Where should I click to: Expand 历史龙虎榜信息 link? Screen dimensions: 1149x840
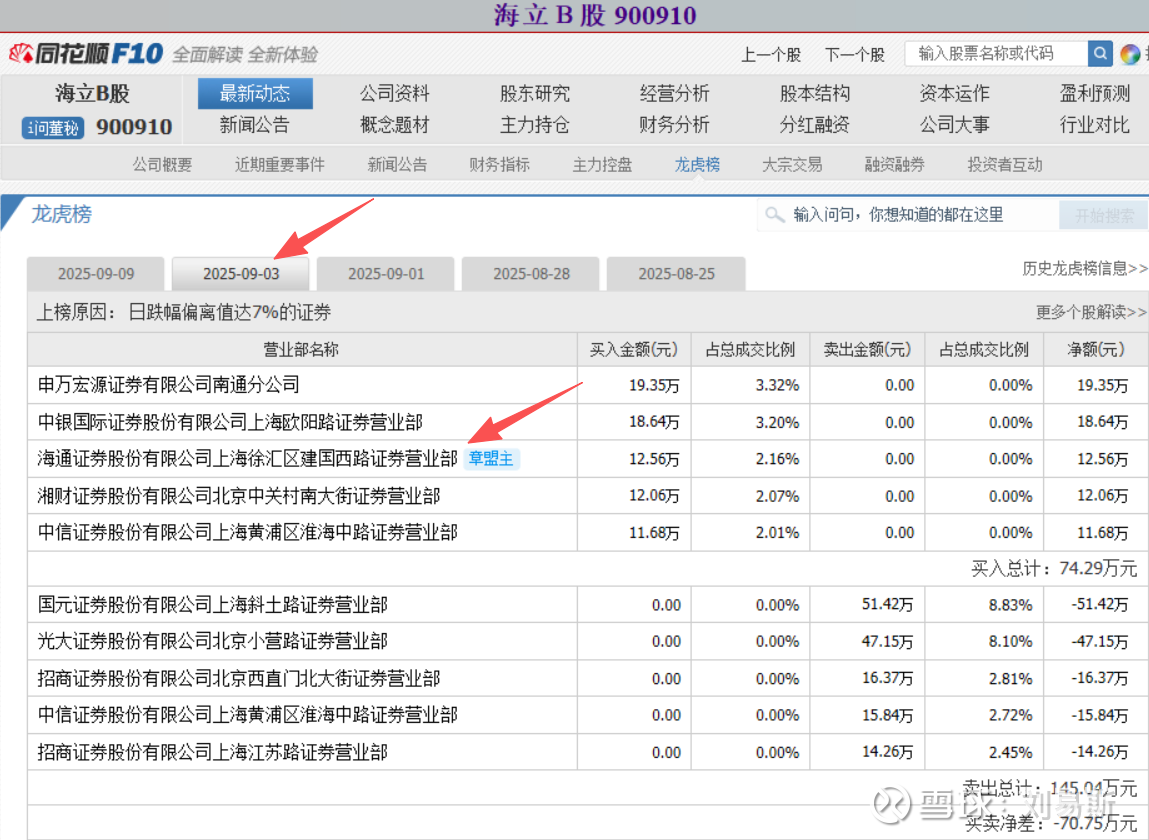1084,268
